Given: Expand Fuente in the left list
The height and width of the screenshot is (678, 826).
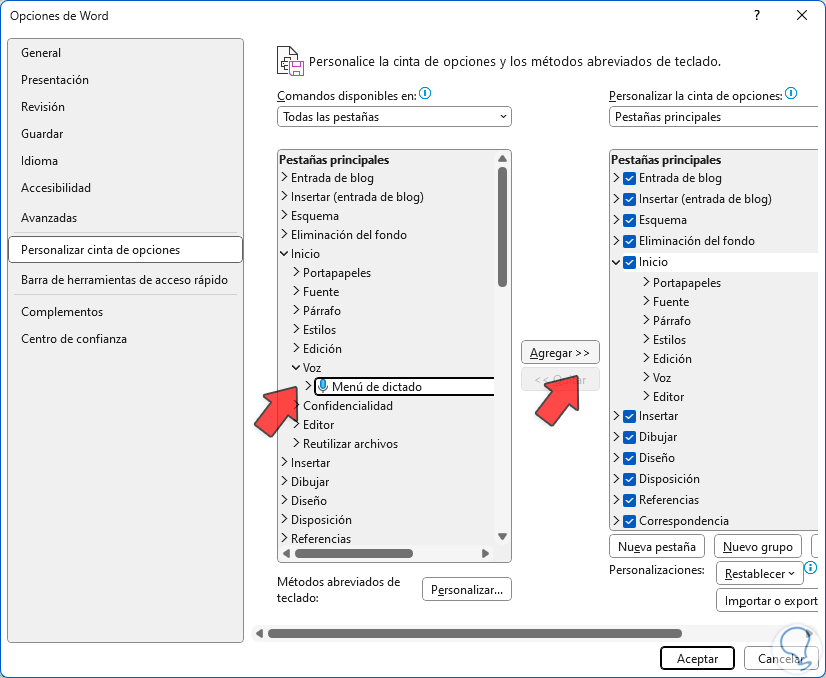Looking at the screenshot, I should (x=296, y=291).
